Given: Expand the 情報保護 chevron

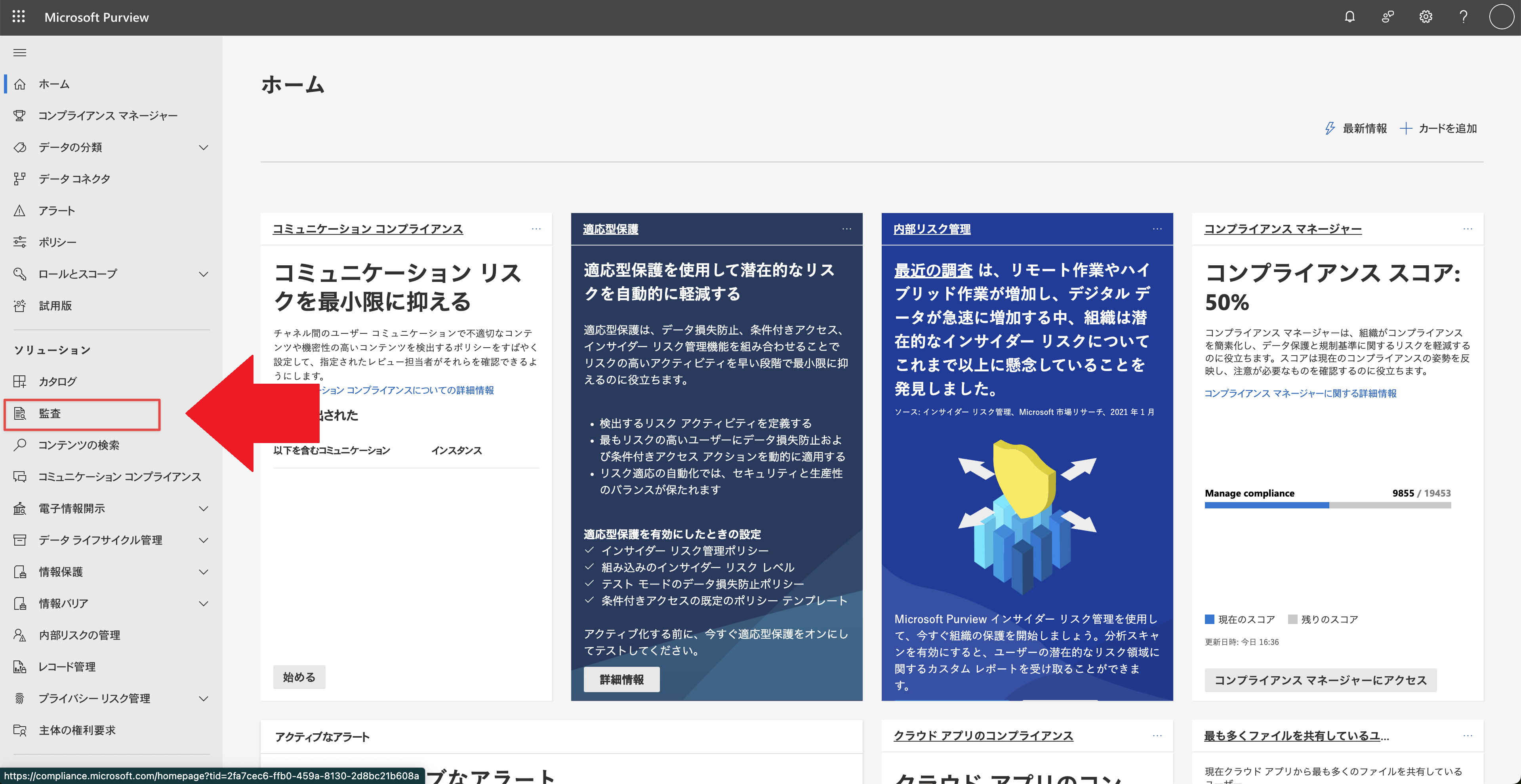Looking at the screenshot, I should click(x=204, y=572).
